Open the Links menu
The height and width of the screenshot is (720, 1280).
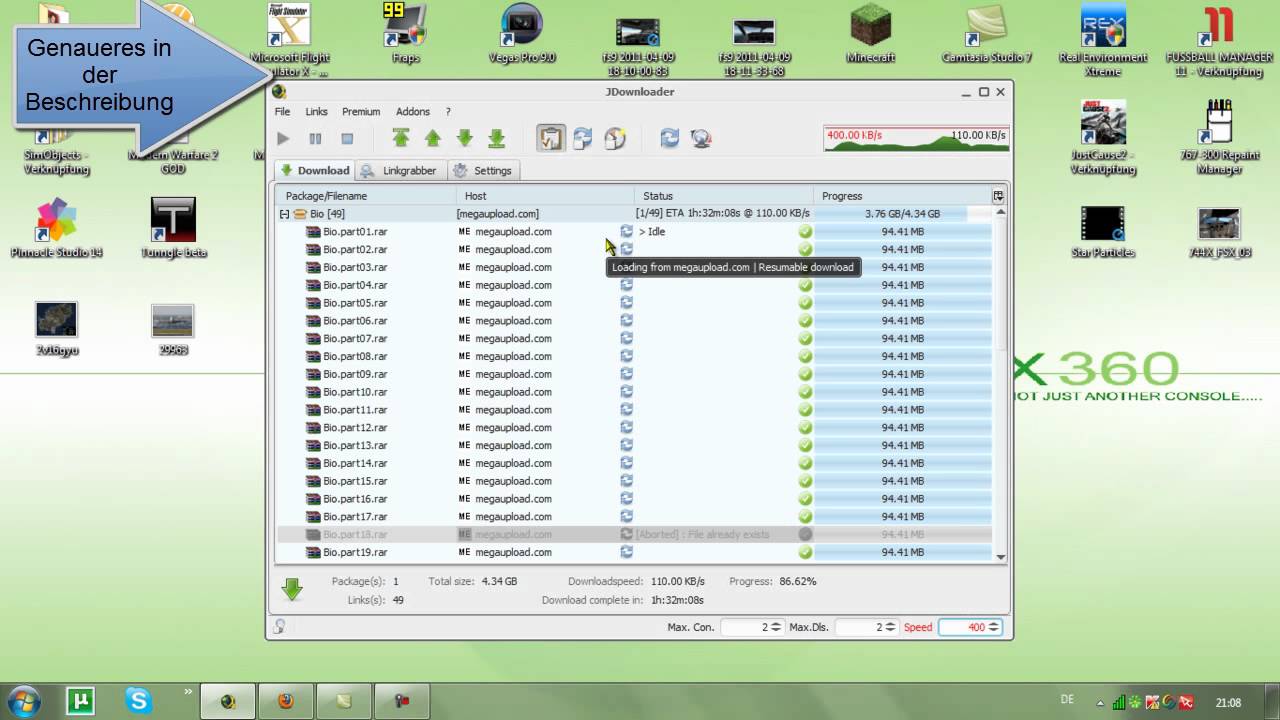316,112
